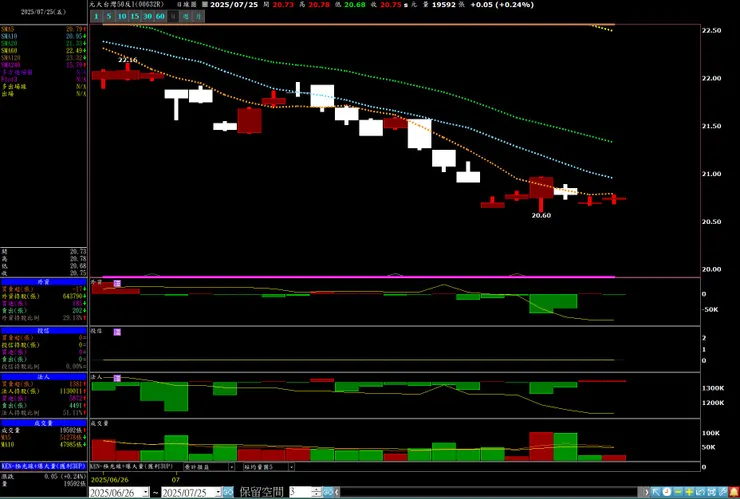The image size is (740, 499).
Task: Click the drawing pen tool icon
Action: tap(723, 492)
